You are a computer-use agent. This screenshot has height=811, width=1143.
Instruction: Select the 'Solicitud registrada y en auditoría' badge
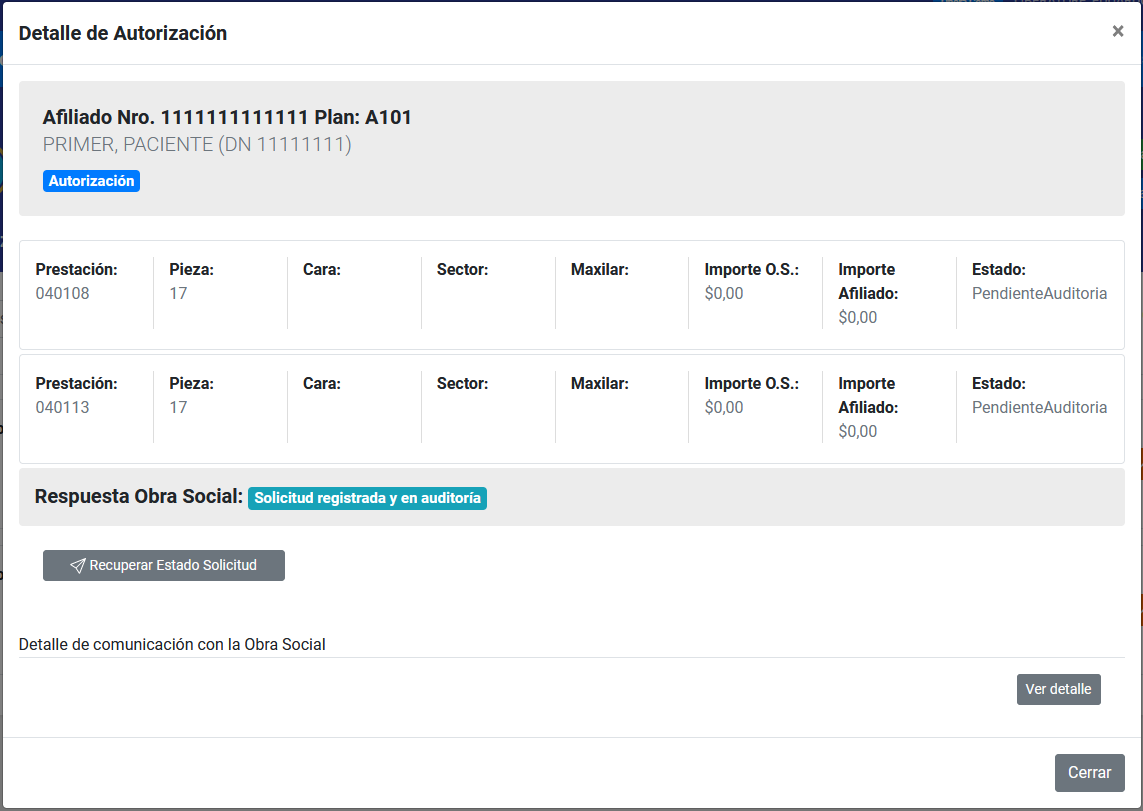point(367,498)
